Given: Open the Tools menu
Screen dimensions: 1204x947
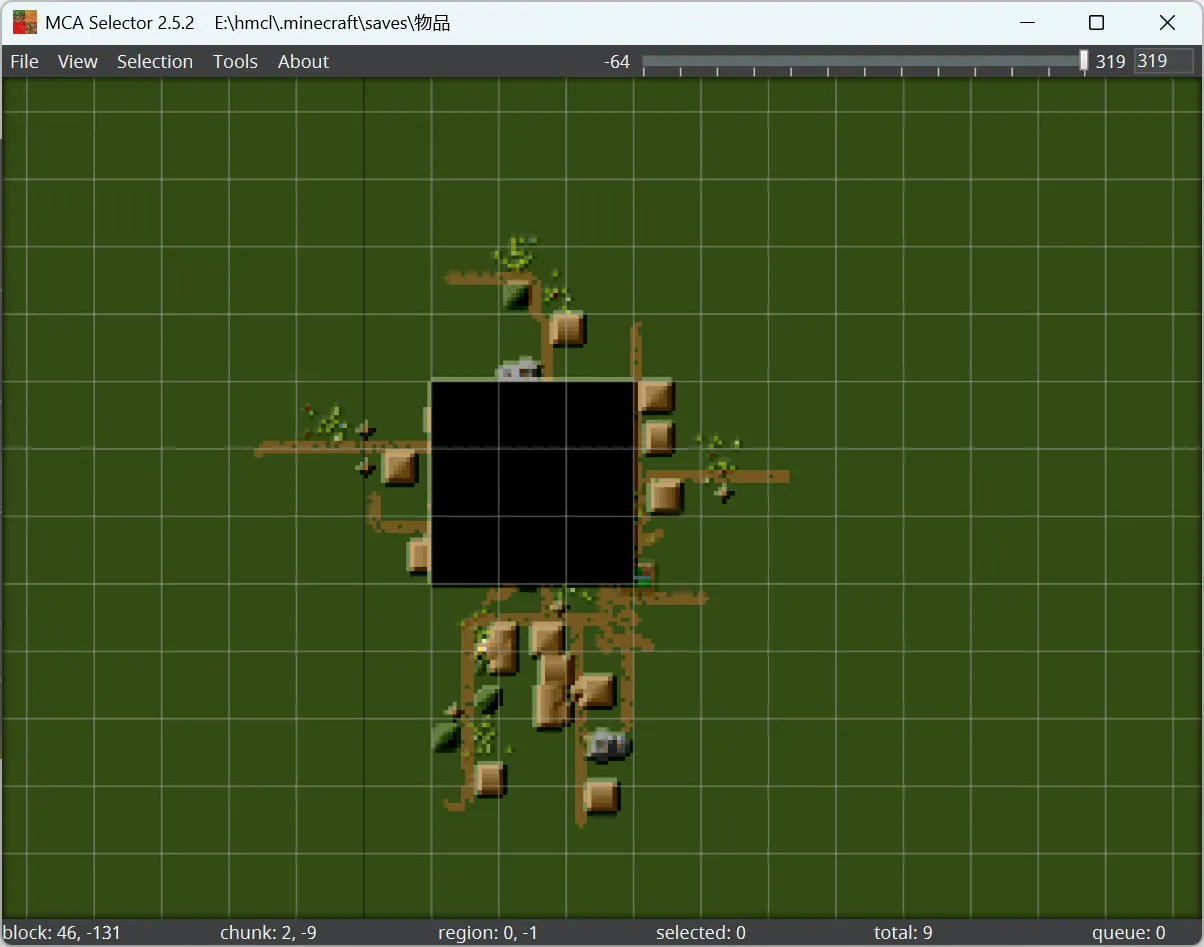Looking at the screenshot, I should coord(235,61).
